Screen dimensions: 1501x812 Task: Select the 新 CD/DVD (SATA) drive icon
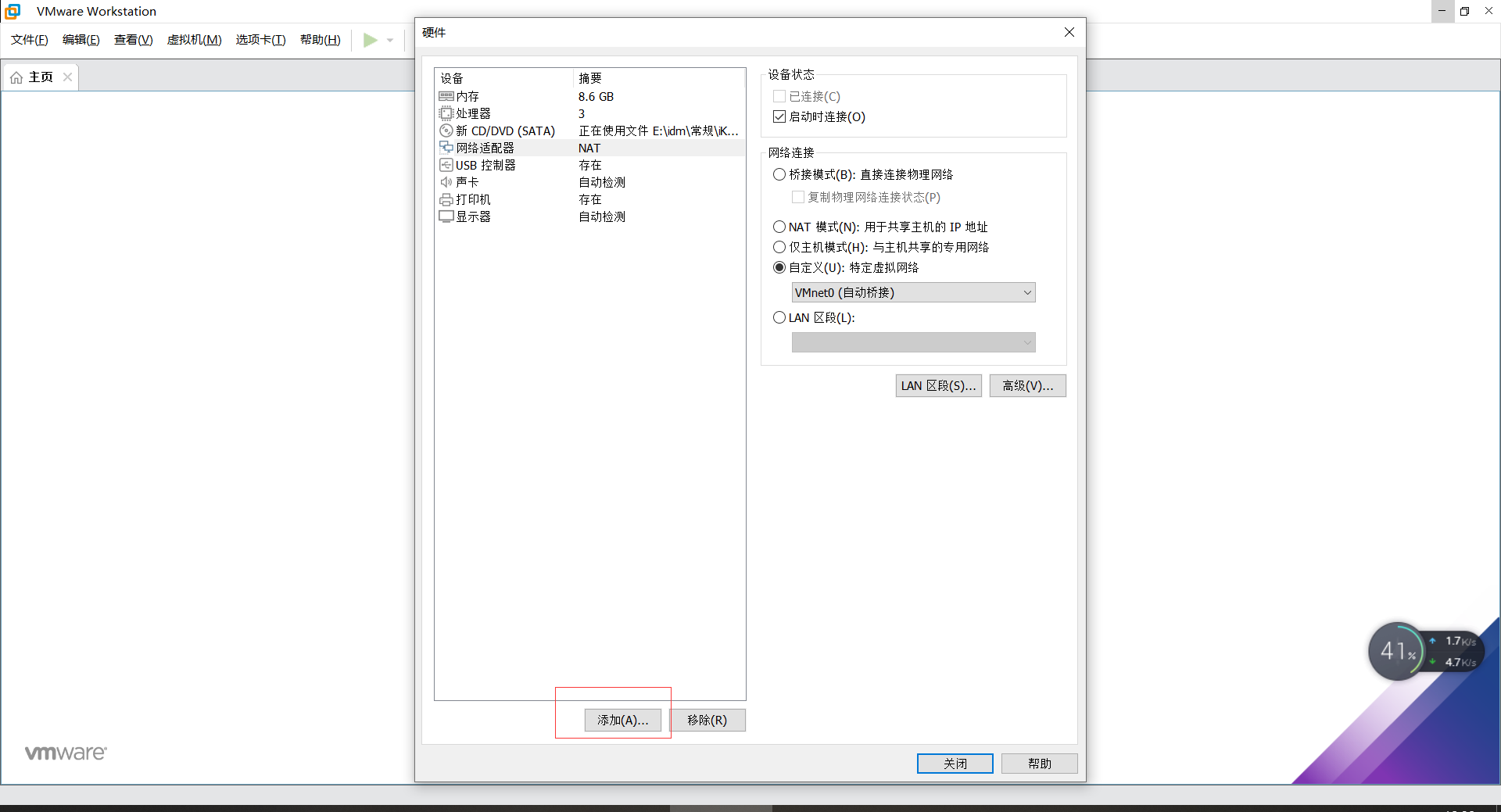pos(446,131)
